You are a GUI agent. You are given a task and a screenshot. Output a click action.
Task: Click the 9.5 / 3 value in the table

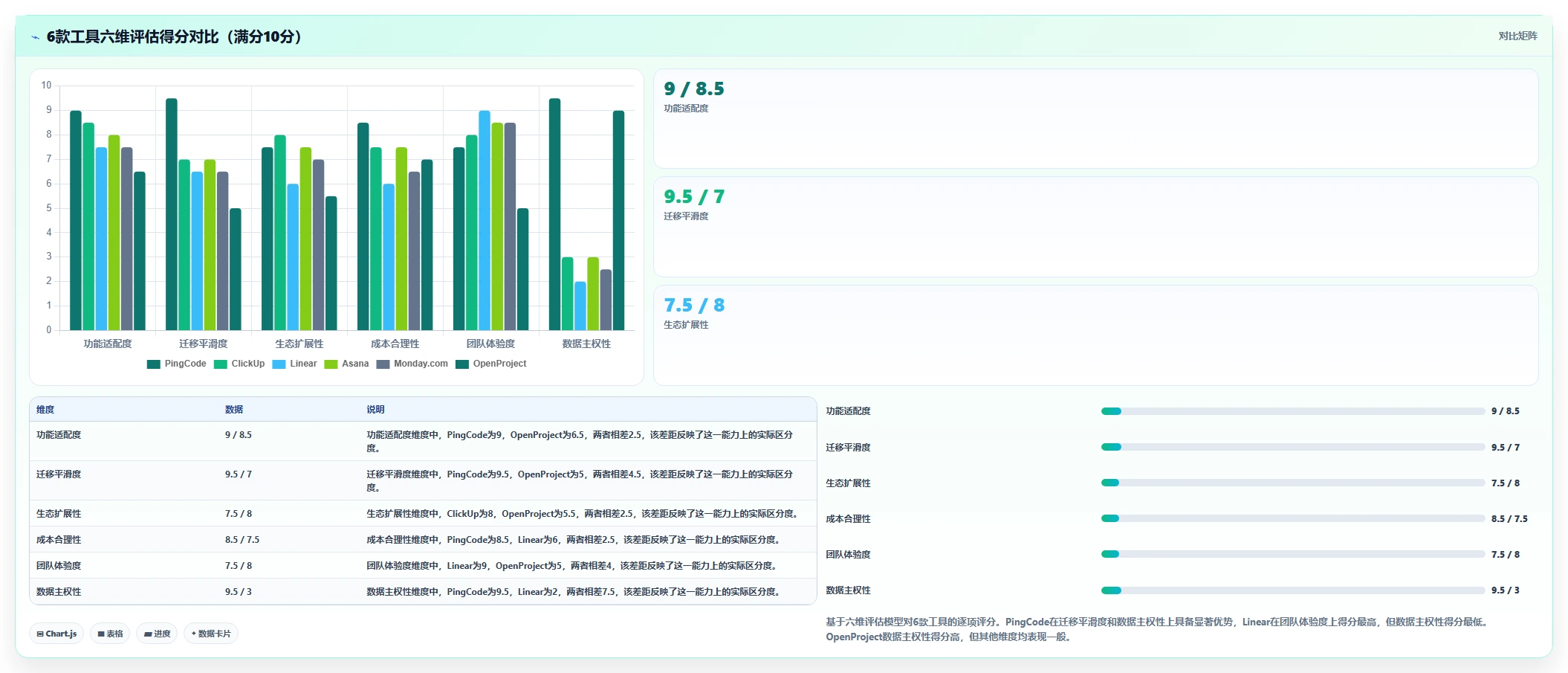[x=239, y=592]
